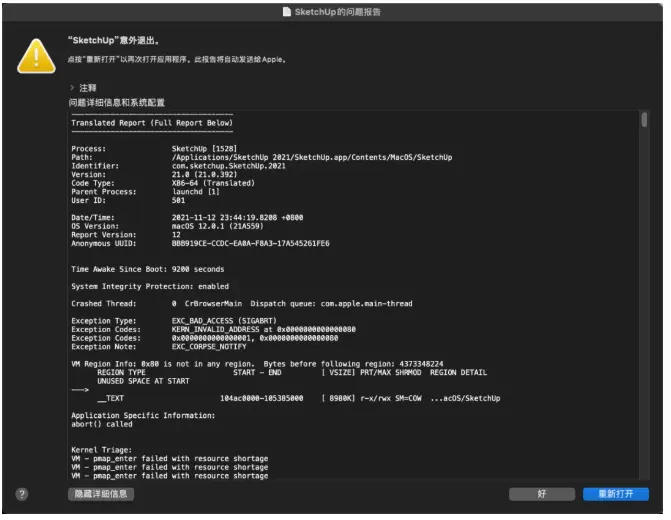Screen dimensions: 671x520
Task: Click the 'abort() called' line
Action: tap(102, 424)
